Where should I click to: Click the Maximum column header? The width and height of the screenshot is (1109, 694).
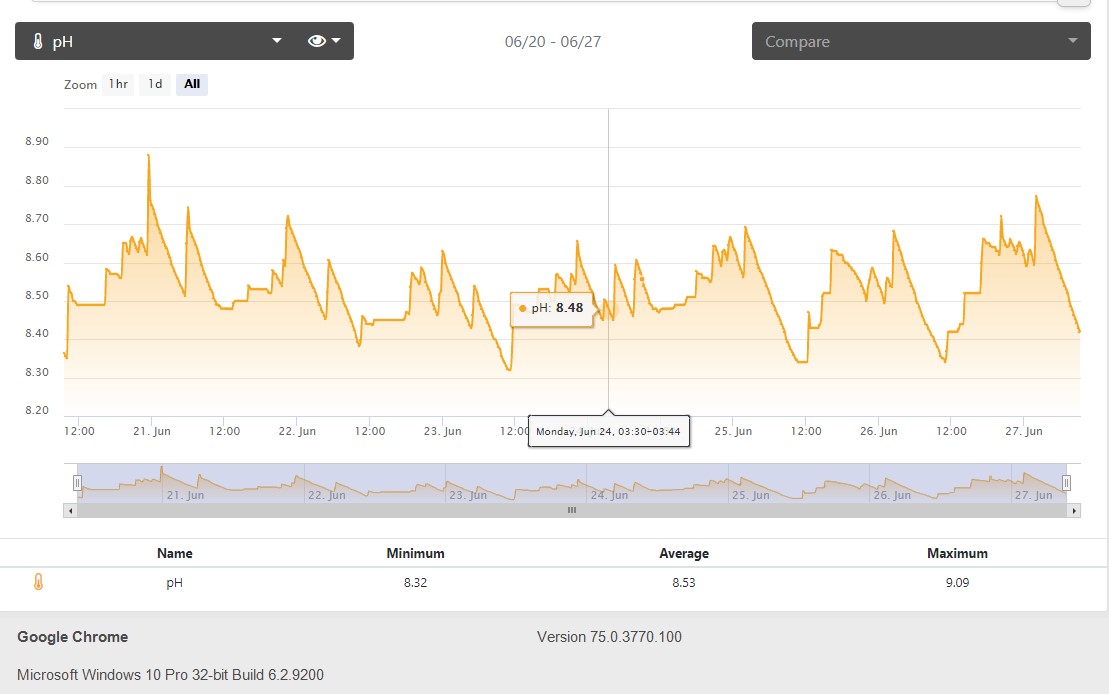(957, 553)
